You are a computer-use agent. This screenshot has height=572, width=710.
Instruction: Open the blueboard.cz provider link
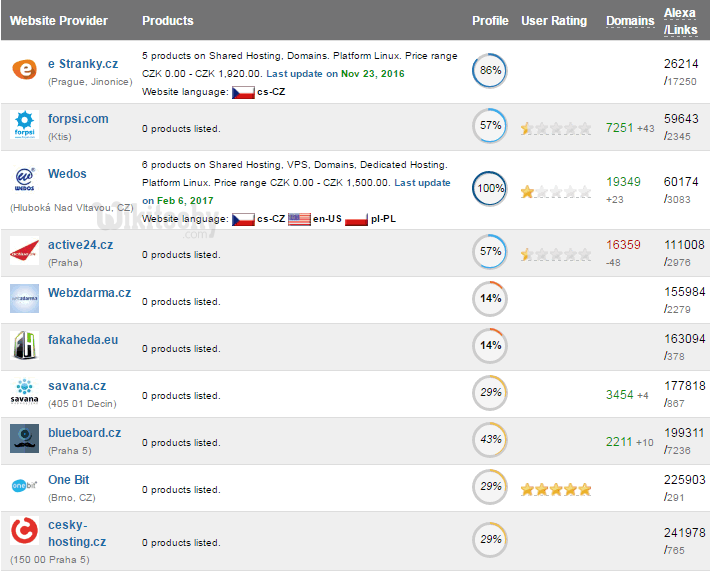pyautogui.click(x=85, y=433)
